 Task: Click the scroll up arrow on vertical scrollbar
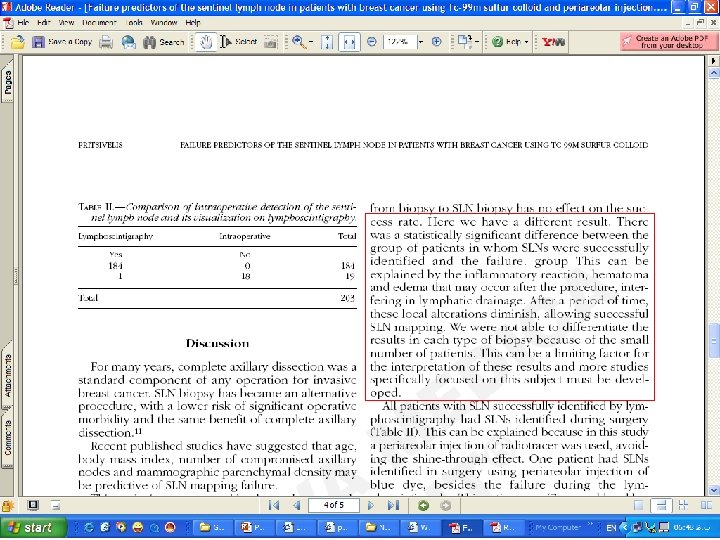(x=714, y=73)
